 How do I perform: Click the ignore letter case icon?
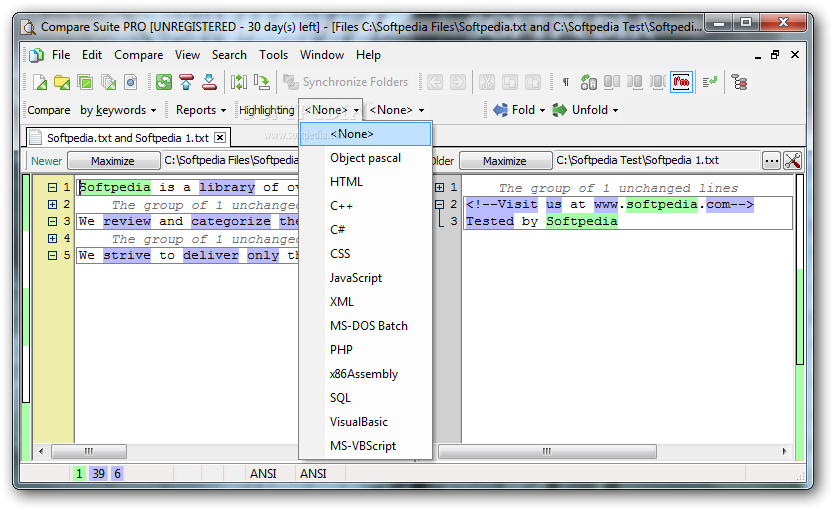588,82
